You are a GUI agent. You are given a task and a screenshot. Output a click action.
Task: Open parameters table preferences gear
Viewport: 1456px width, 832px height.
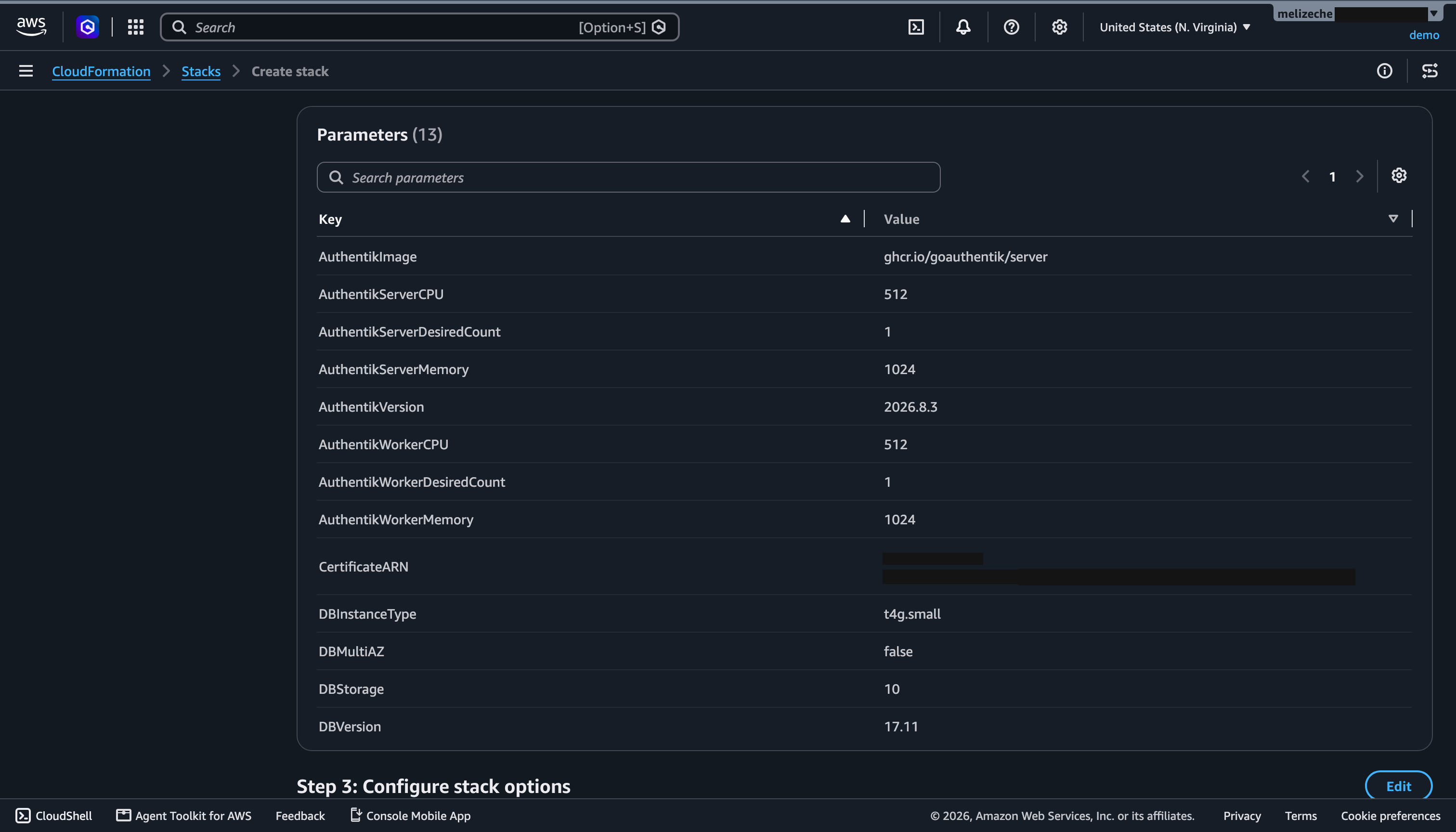[x=1399, y=175]
